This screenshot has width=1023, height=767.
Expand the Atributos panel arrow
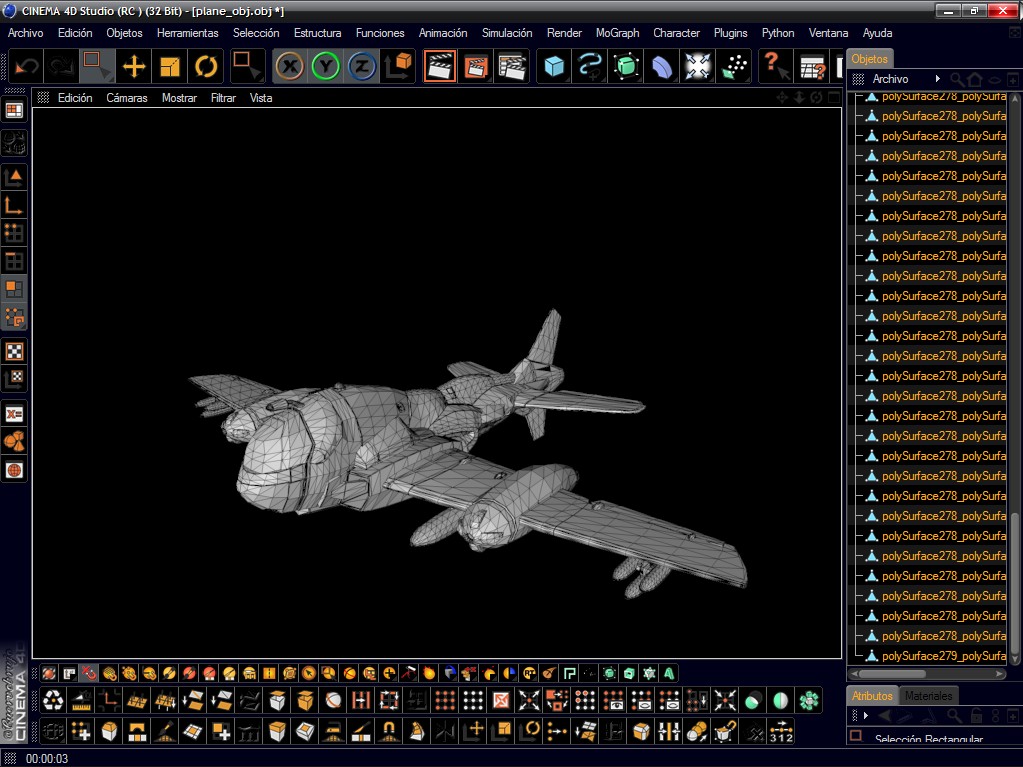point(866,715)
